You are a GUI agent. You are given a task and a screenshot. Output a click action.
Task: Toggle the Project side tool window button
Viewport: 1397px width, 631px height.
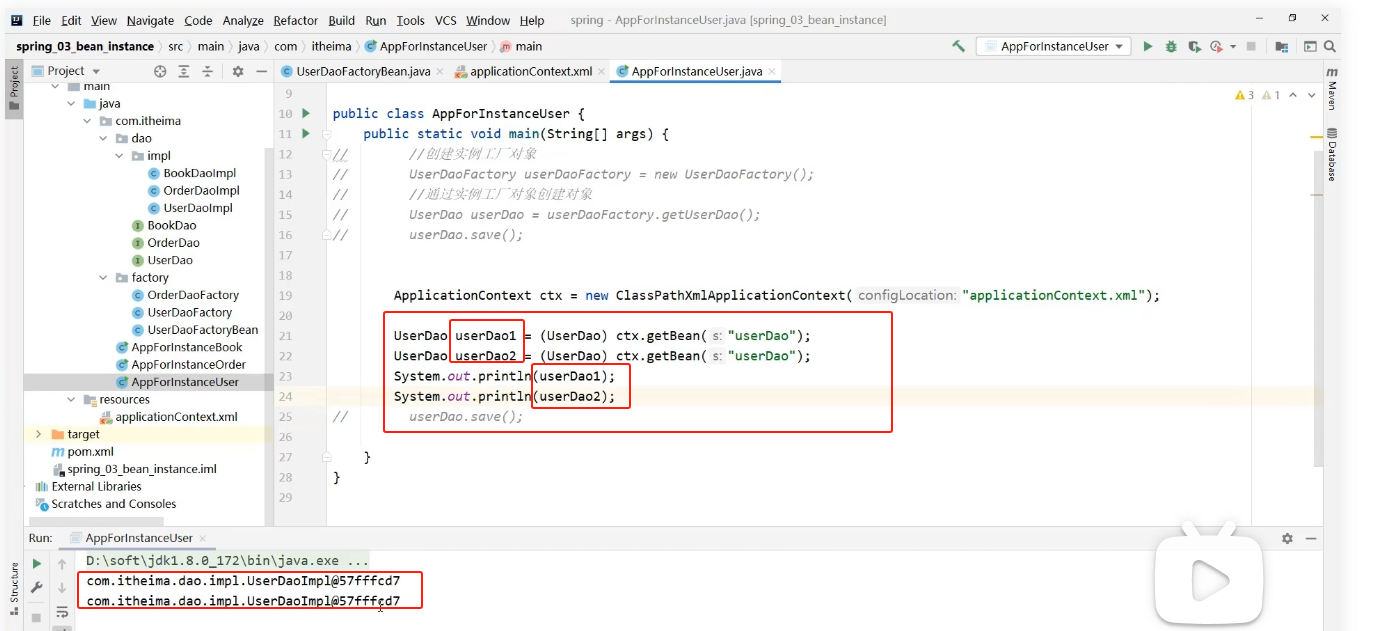click(x=14, y=88)
